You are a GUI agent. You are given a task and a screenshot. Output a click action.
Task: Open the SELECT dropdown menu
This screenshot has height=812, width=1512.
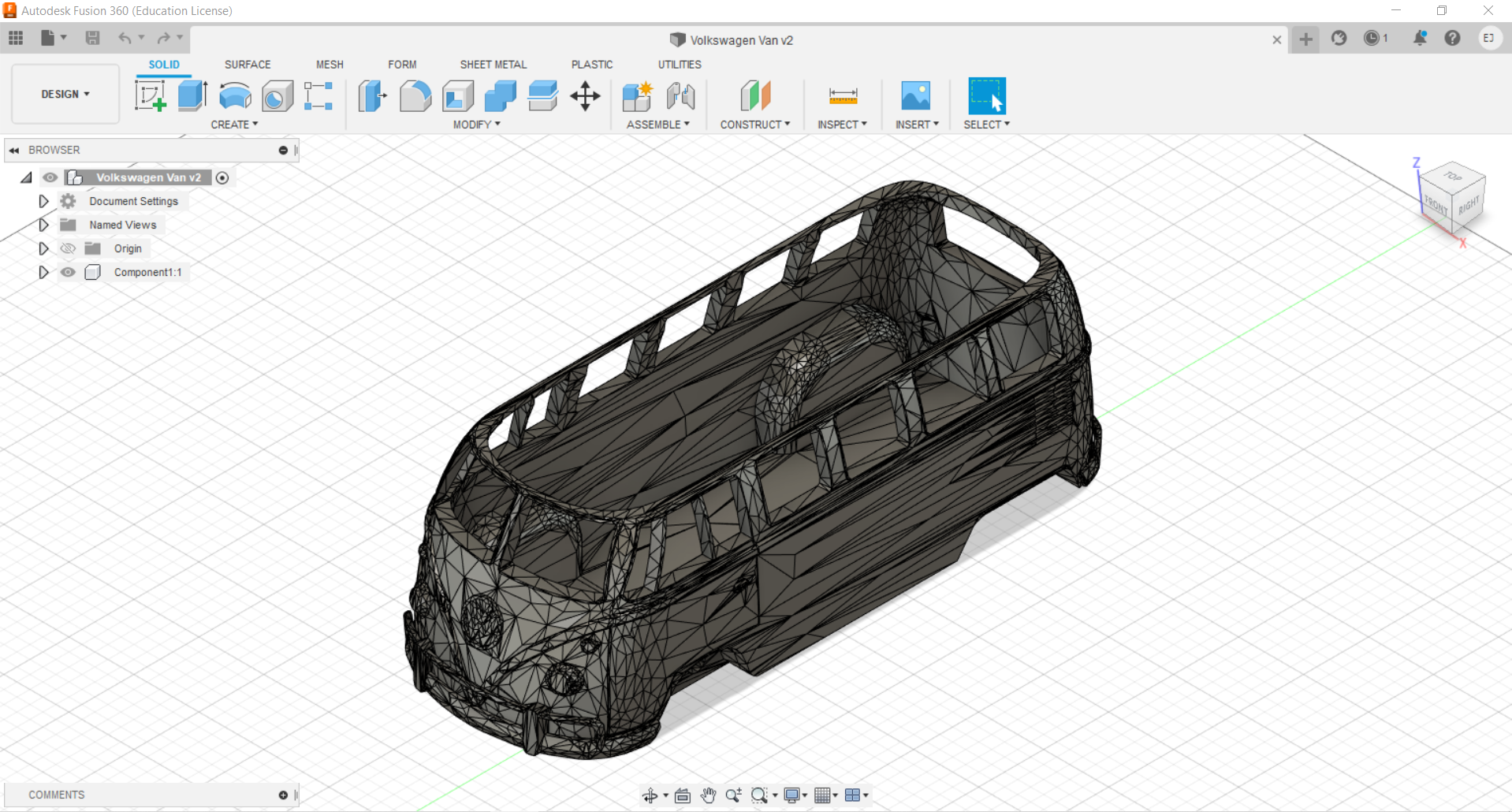[986, 125]
